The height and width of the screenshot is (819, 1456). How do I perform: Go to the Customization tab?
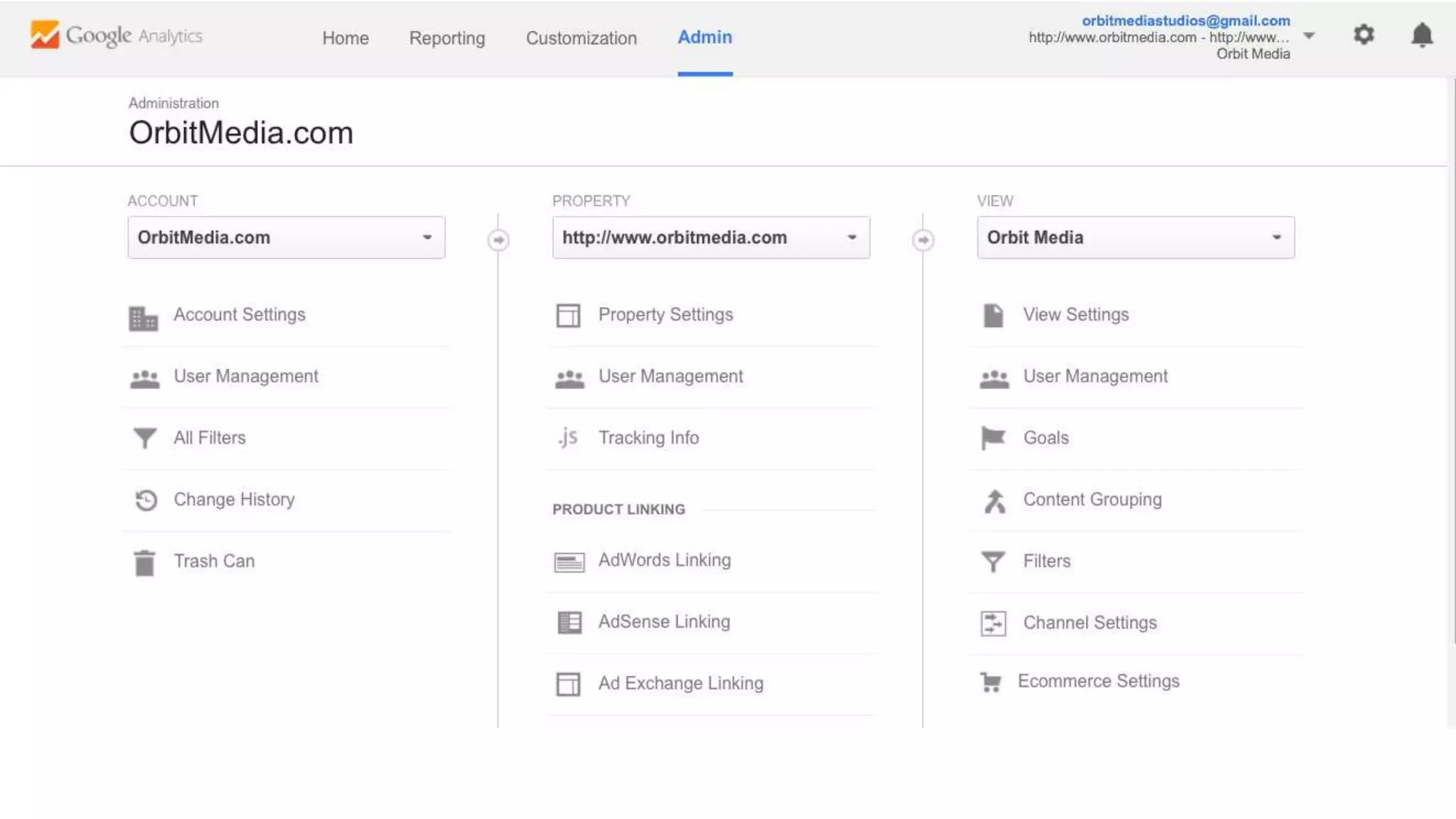[x=581, y=38]
